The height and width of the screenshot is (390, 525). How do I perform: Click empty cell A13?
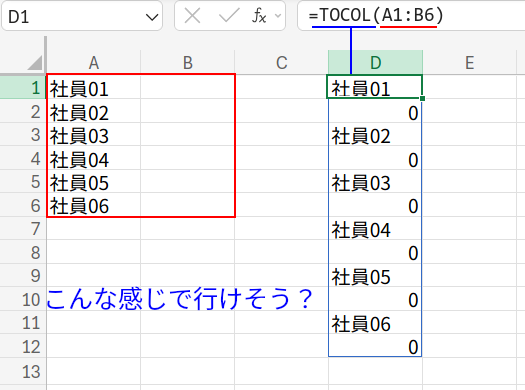(94, 371)
